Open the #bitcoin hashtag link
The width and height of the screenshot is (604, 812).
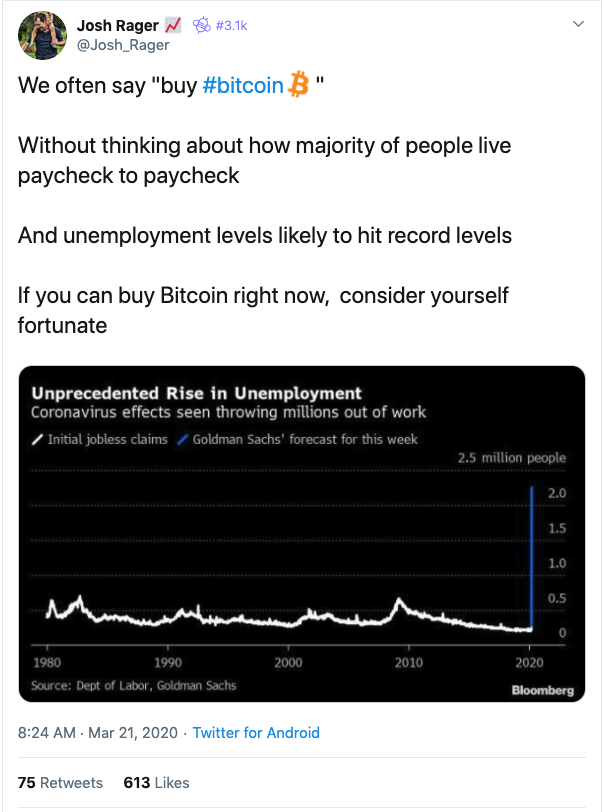pyautogui.click(x=243, y=85)
